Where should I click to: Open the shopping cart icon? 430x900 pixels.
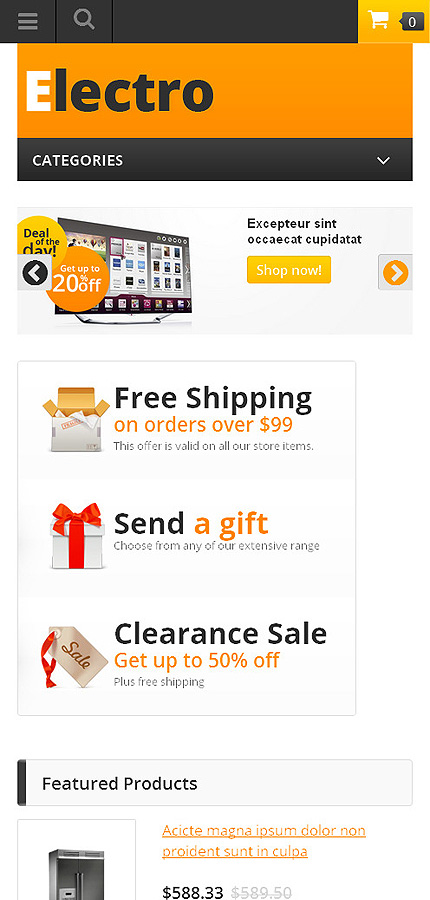(x=378, y=20)
